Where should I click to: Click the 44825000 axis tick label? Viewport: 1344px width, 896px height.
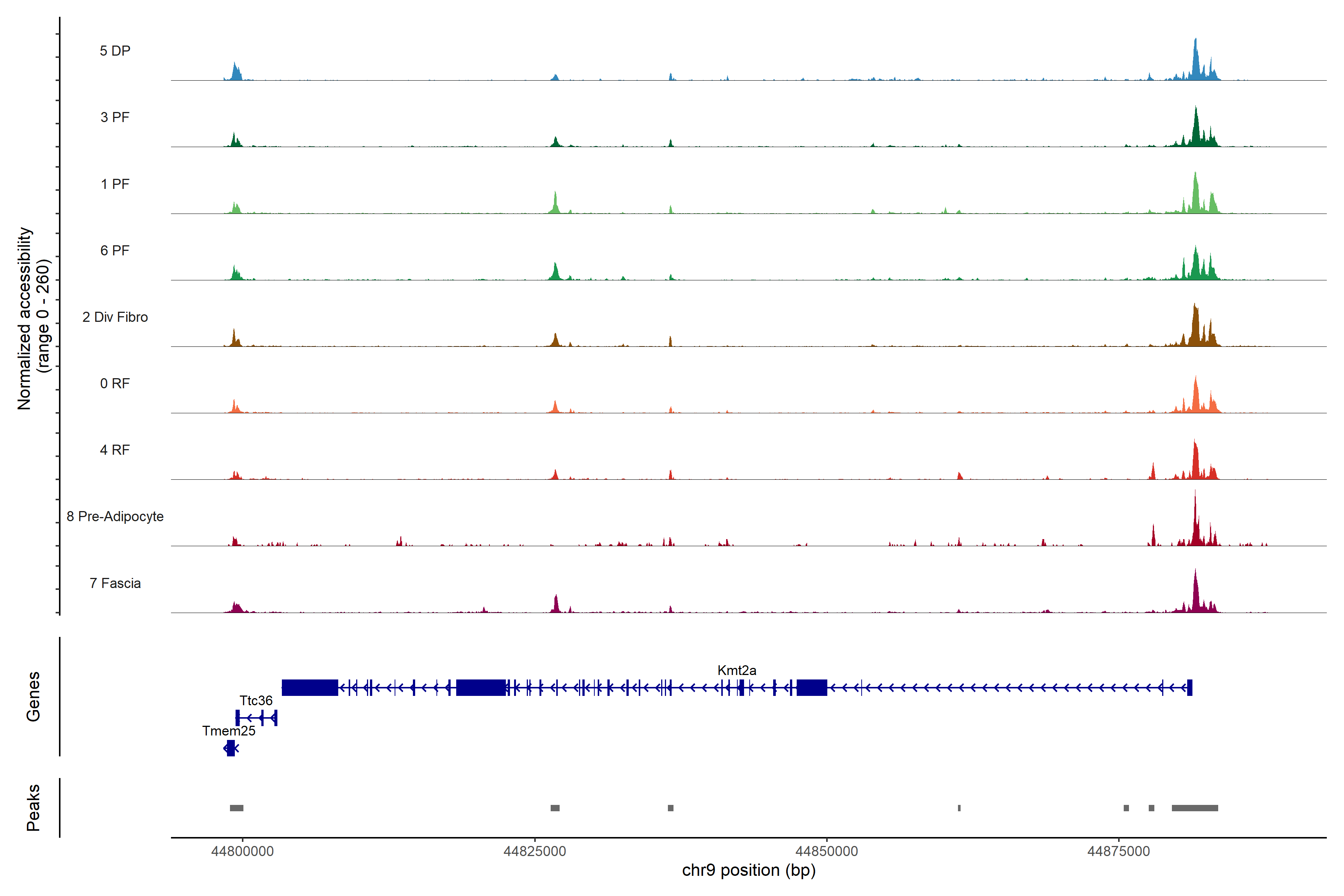[x=534, y=852]
